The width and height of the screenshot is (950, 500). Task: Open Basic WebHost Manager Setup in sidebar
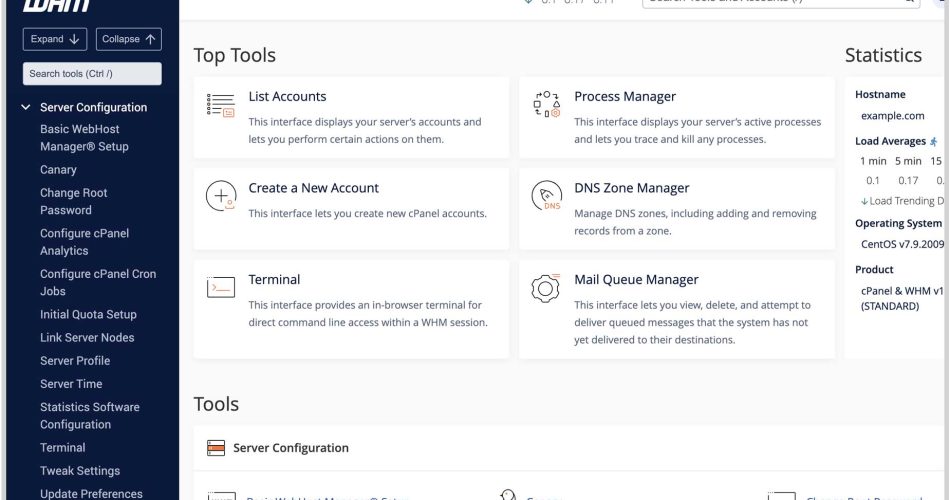(x=84, y=138)
